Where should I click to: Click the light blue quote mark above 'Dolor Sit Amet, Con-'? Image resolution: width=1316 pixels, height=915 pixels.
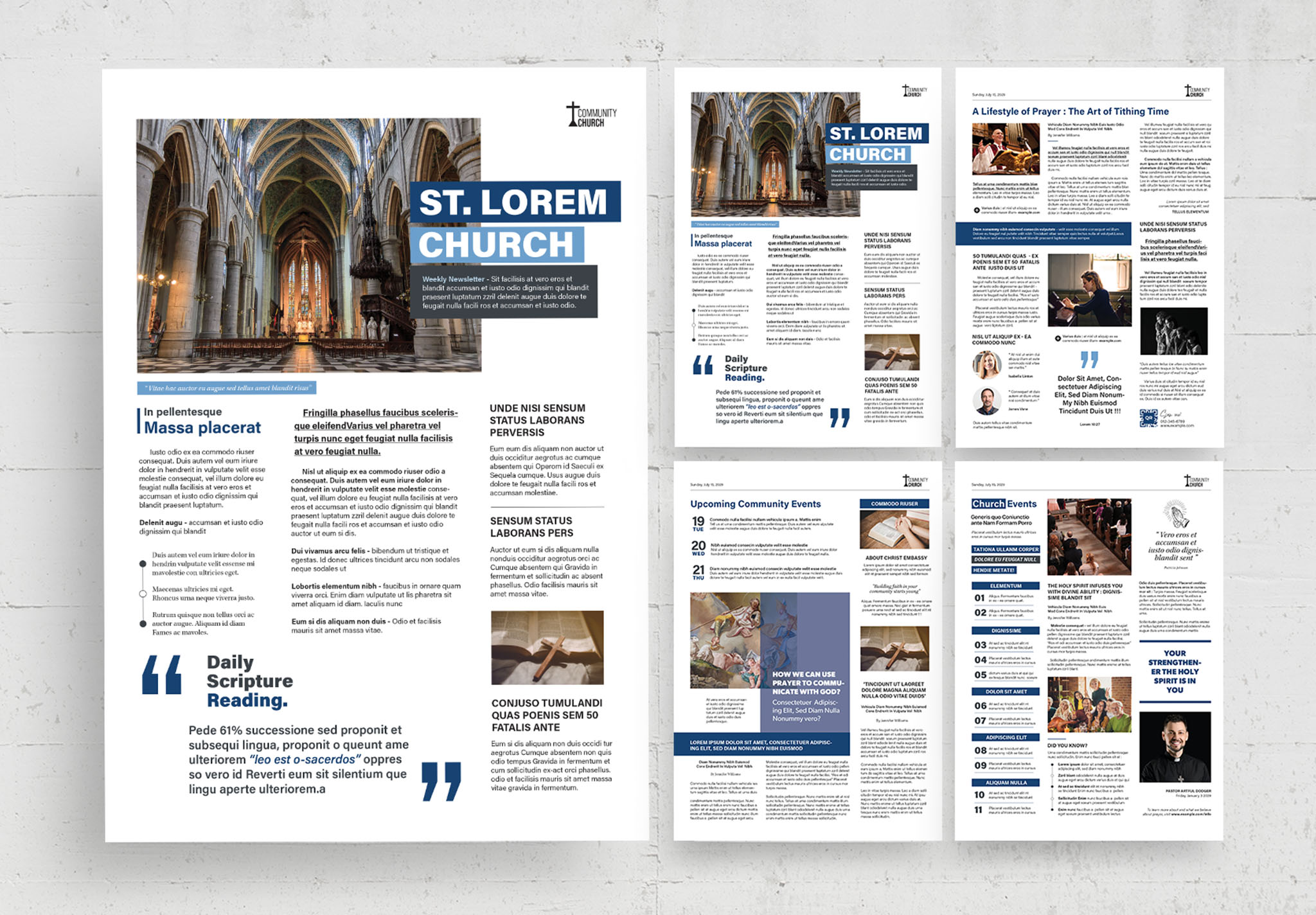pos(1089,360)
